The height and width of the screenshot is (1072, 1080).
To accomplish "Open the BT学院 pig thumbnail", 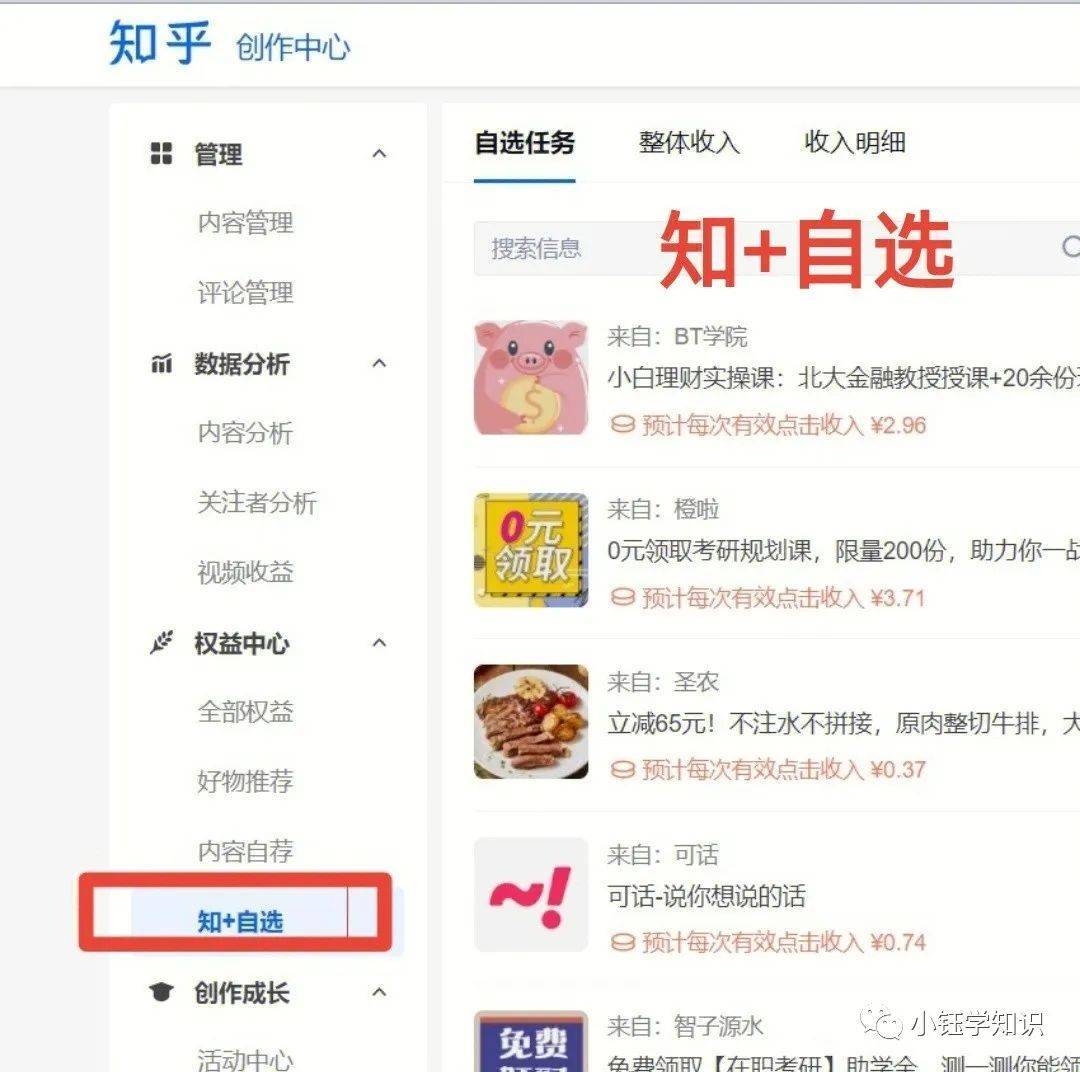I will click(531, 378).
